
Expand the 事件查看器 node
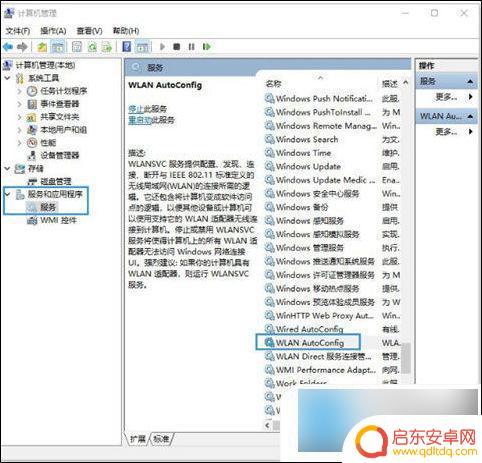[19, 104]
